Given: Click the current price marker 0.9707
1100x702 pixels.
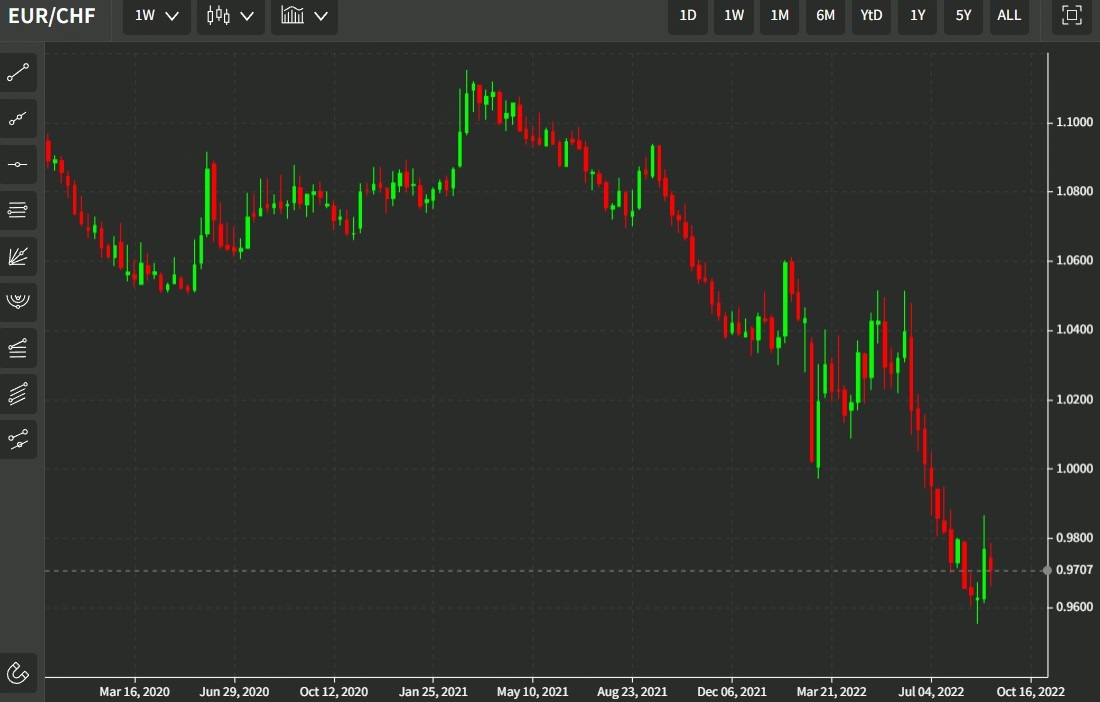Looking at the screenshot, I should point(1074,570).
